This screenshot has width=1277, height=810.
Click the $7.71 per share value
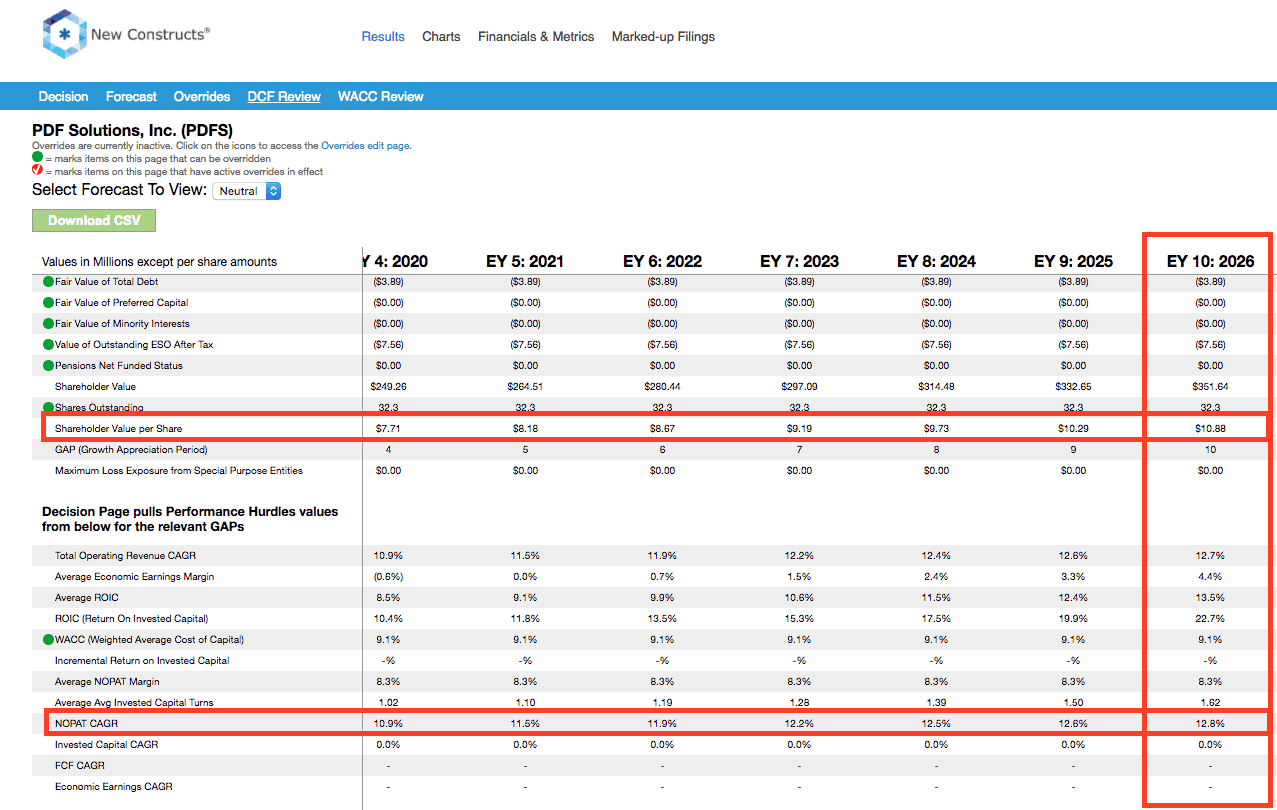(388, 429)
